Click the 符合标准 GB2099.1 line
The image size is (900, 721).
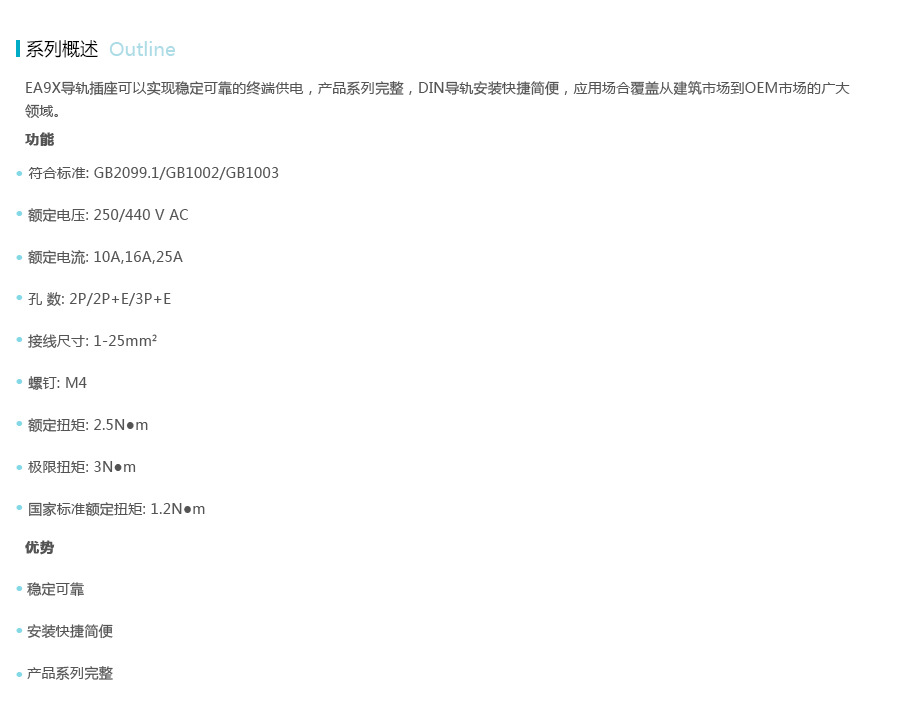(x=153, y=173)
